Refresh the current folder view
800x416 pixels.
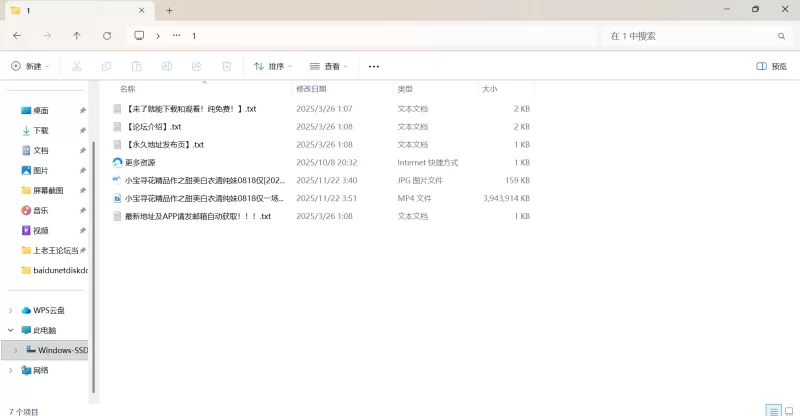(x=107, y=36)
